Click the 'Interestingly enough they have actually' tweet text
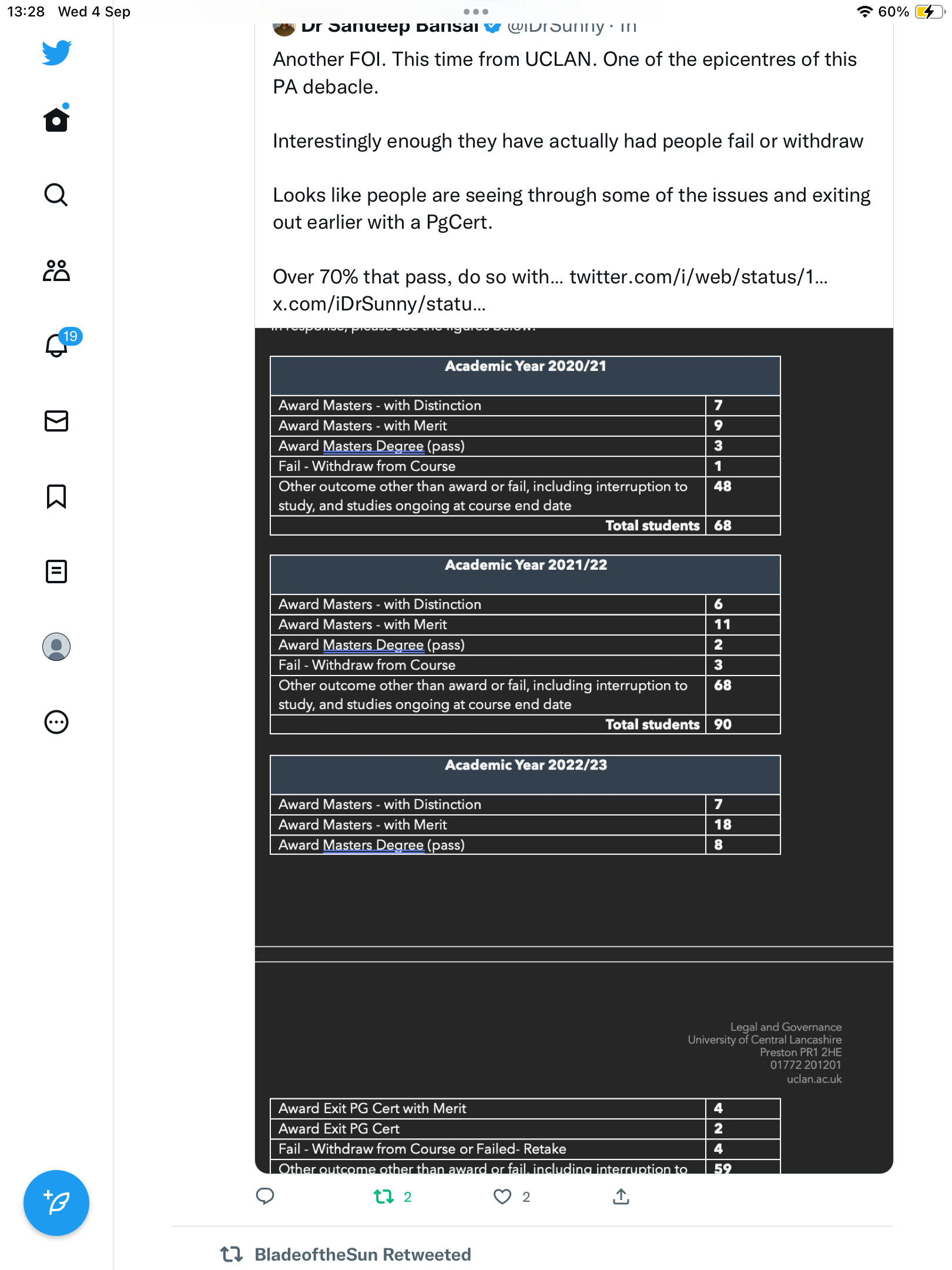The width and height of the screenshot is (952, 1270). point(568,141)
